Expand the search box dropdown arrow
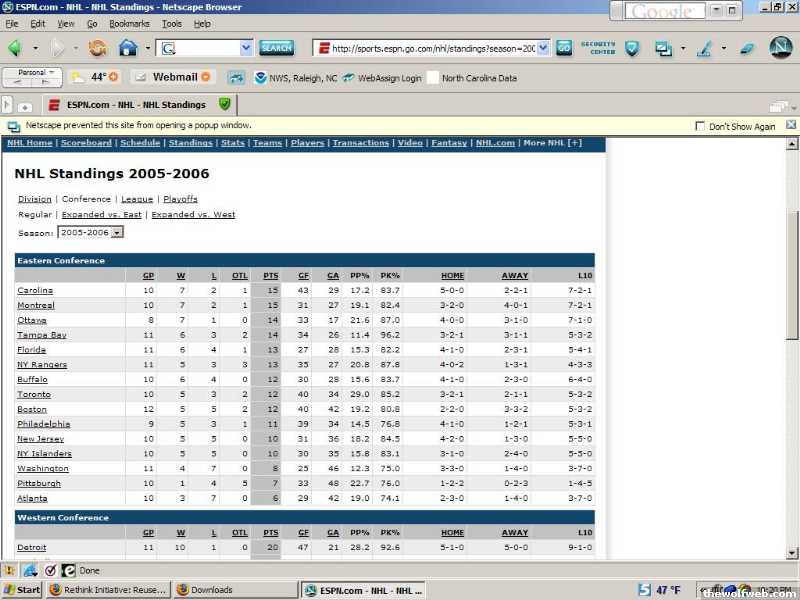 click(246, 47)
